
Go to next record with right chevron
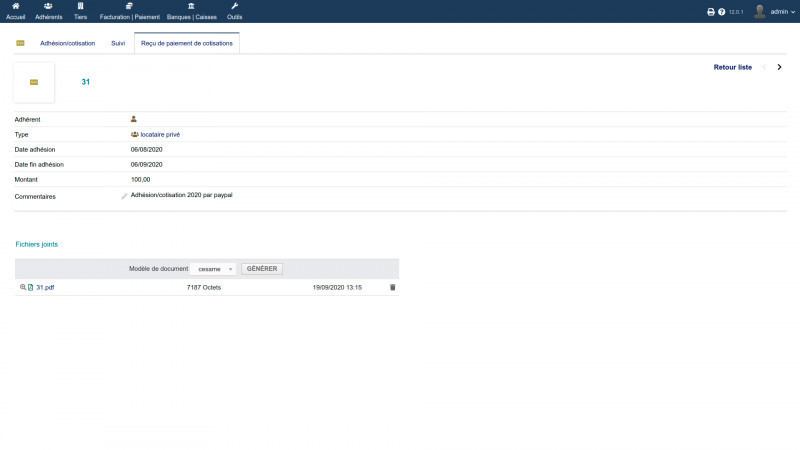[779, 67]
